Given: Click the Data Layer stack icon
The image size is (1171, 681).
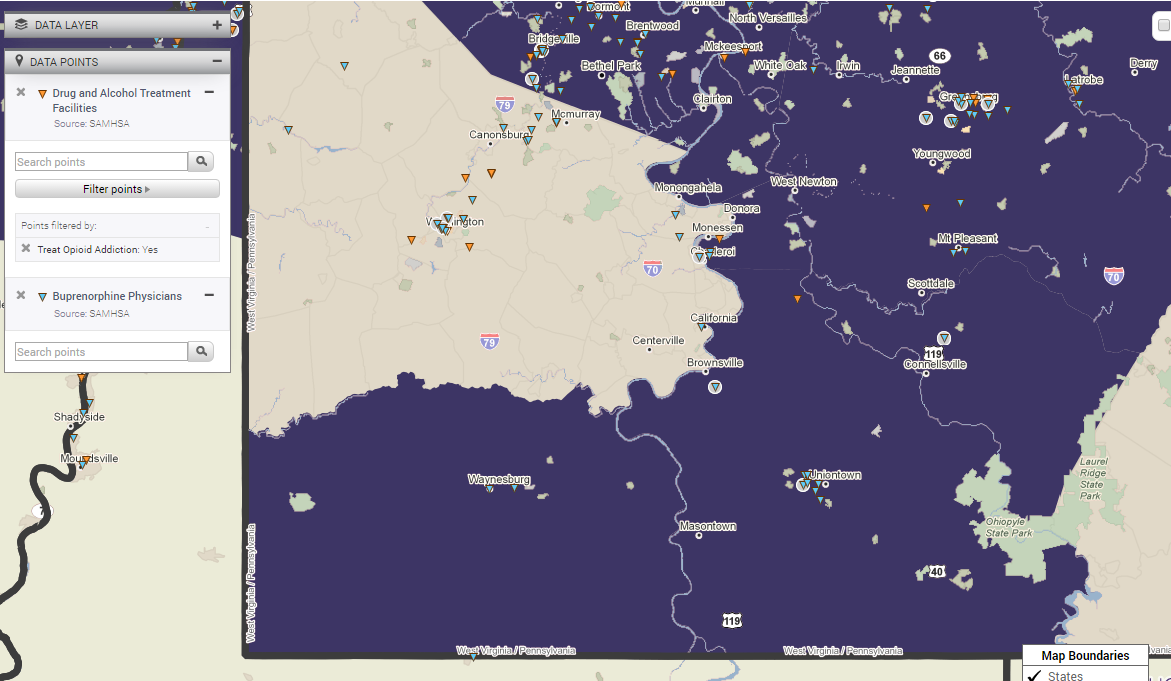Looking at the screenshot, I should tap(21, 25).
